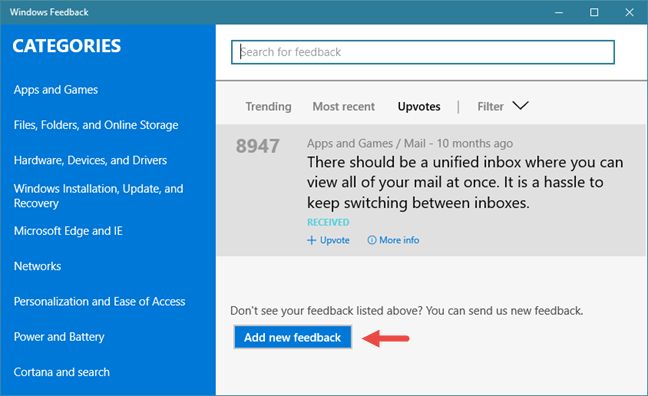This screenshot has height=396, width=648.
Task: Click the 8947 upvote count
Action: 257,146
